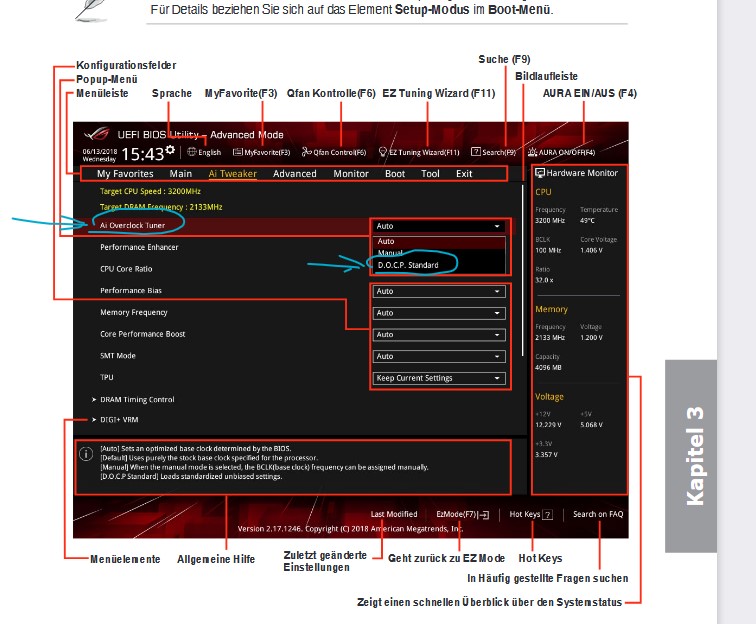Click Target CPU Speed : 3200MHz text
This screenshot has width=756, height=624.
click(x=150, y=191)
